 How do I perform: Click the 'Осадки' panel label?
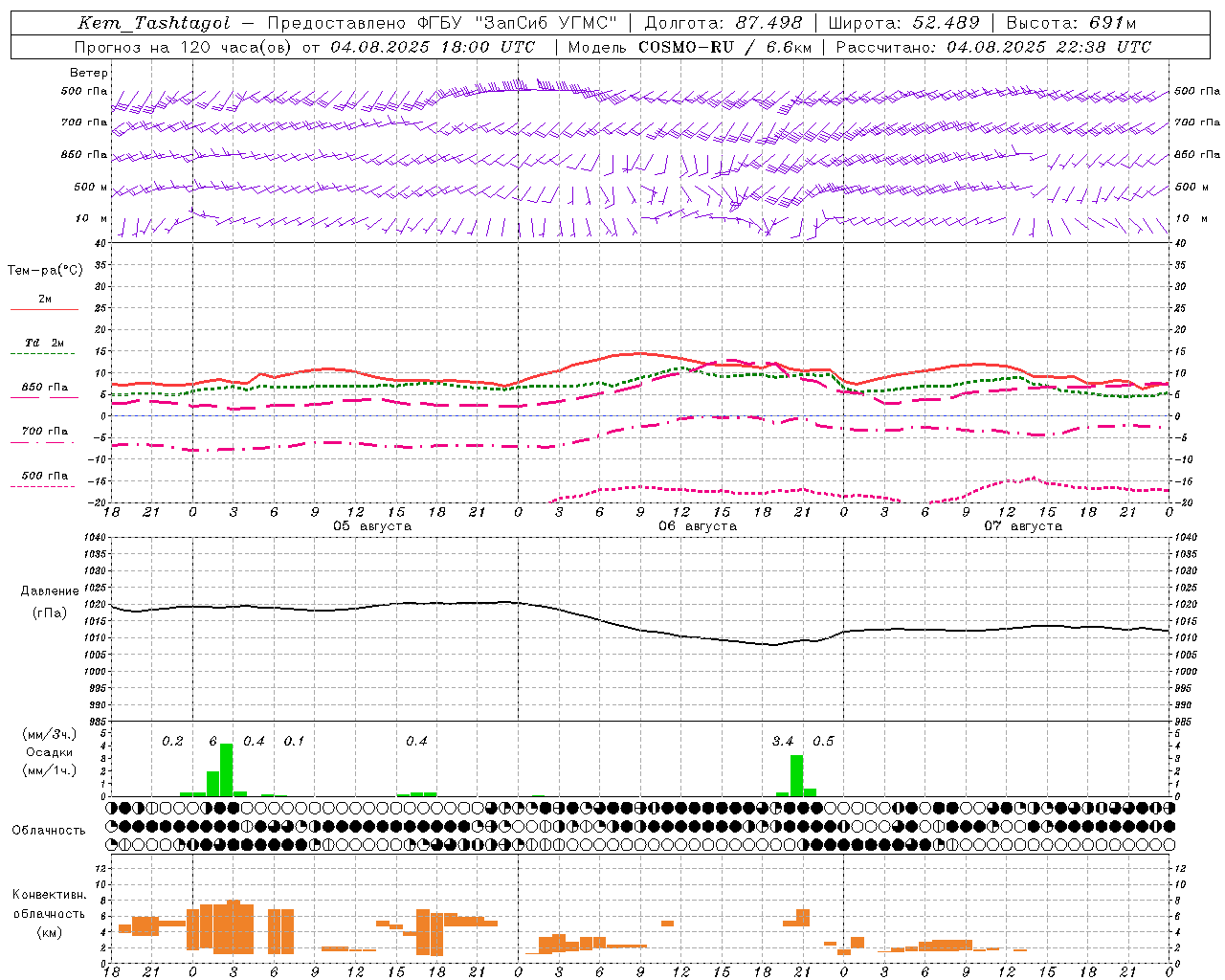click(50, 752)
